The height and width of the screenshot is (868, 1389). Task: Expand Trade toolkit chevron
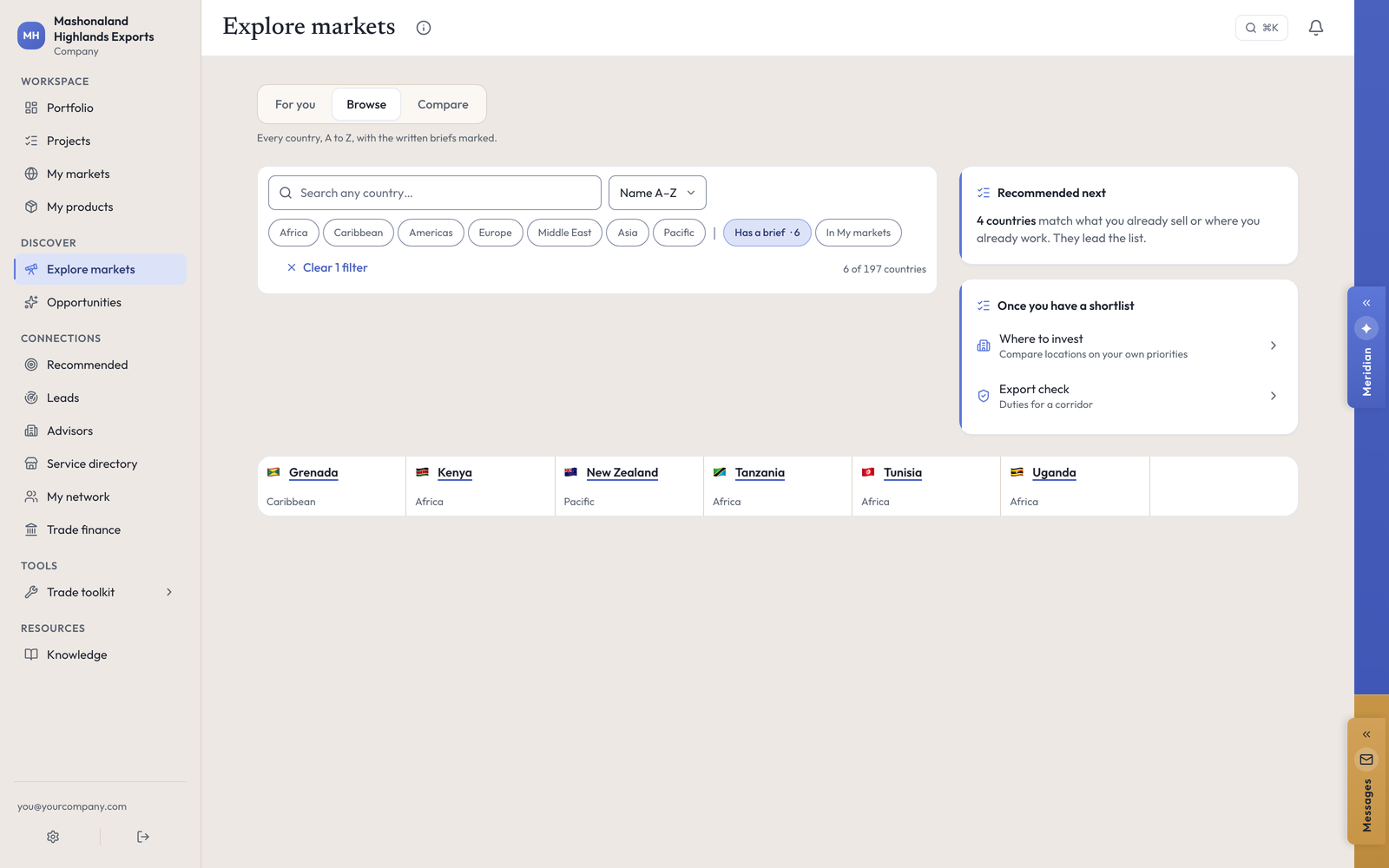[x=169, y=592]
